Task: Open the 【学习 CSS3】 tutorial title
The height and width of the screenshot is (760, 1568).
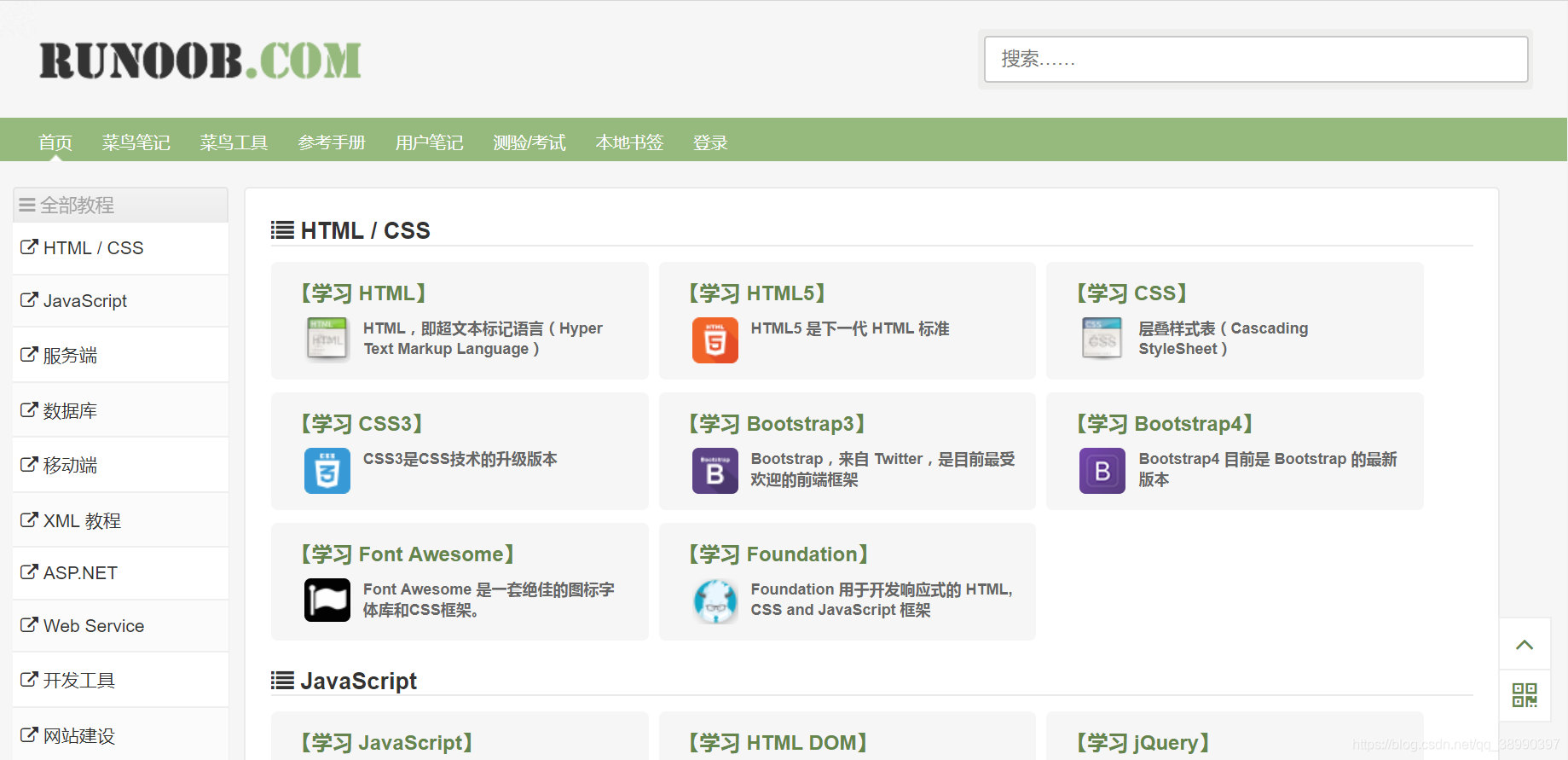Action: pyautogui.click(x=362, y=424)
